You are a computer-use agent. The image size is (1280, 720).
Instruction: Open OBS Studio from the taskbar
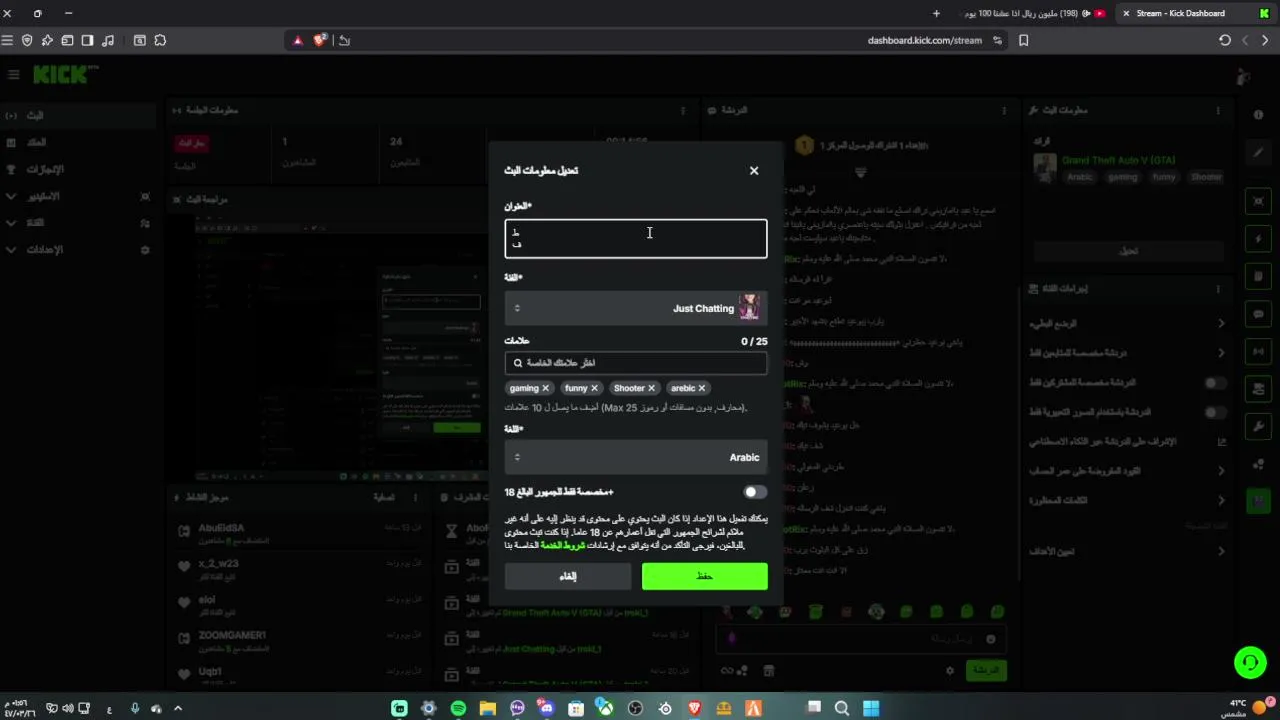635,708
